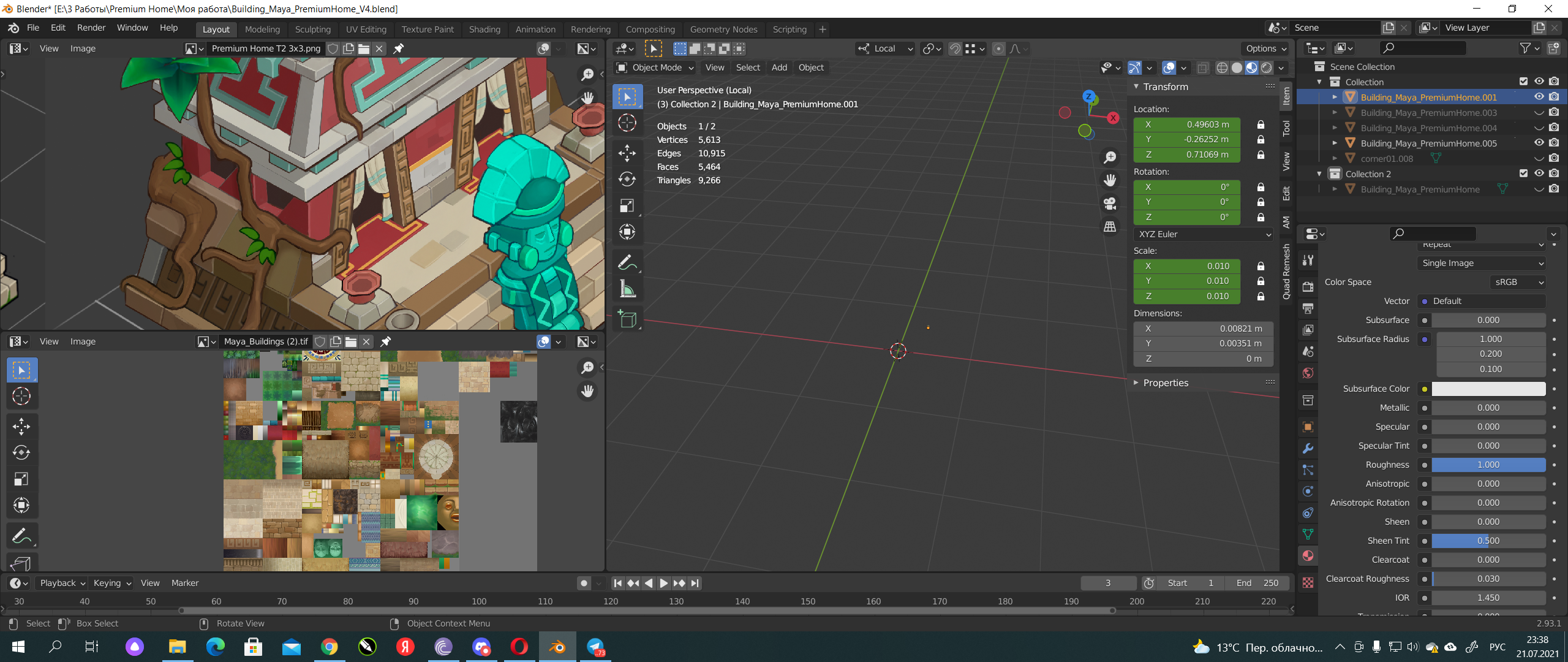
Task: Open the Subsurface Color swatch
Action: pos(1488,389)
